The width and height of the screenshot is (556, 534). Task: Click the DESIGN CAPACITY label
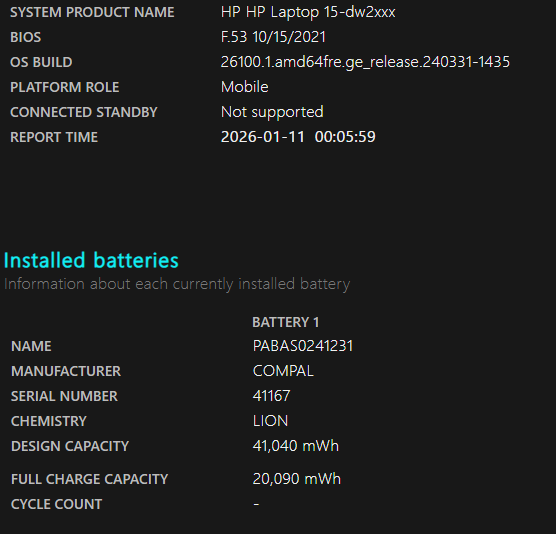tap(70, 446)
